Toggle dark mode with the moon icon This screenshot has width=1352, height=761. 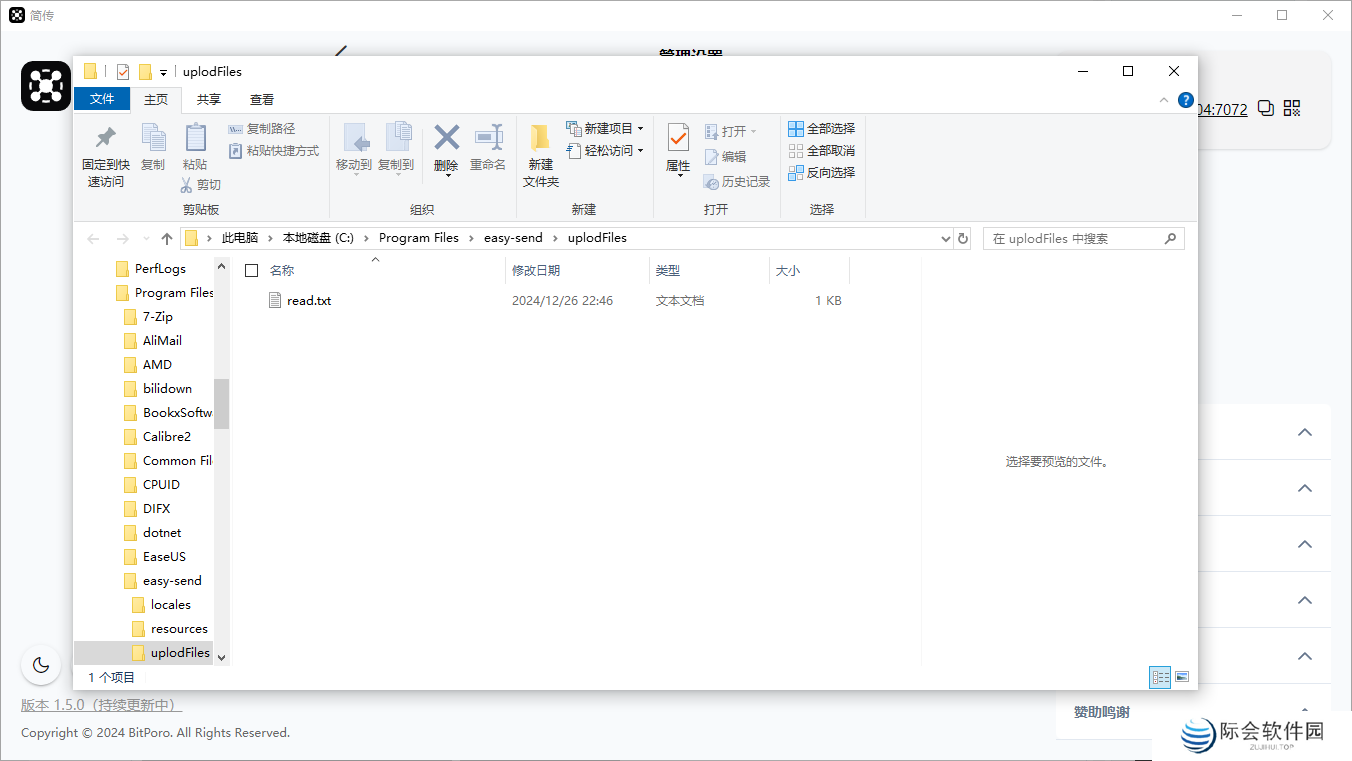[41, 665]
